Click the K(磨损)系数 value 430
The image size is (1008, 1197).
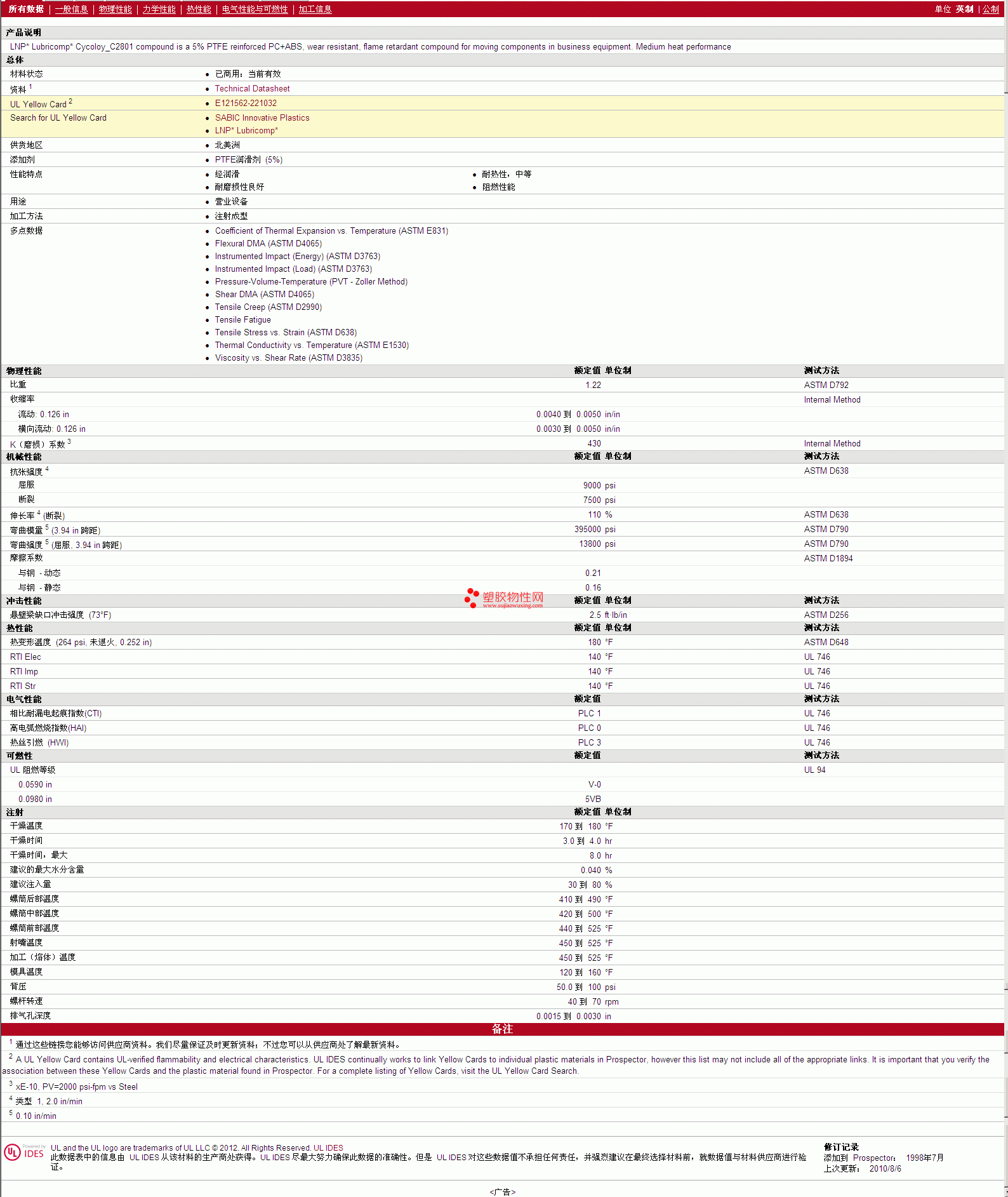[594, 444]
